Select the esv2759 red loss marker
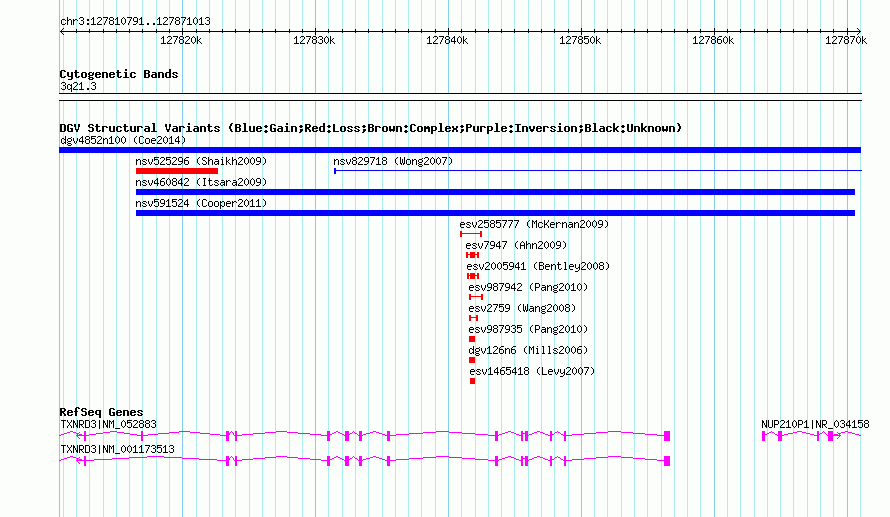 pyautogui.click(x=473, y=318)
